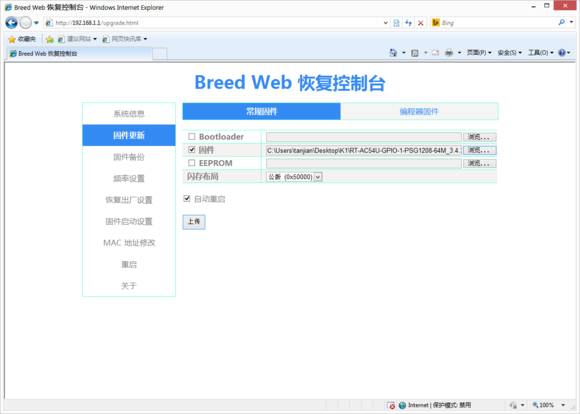Image resolution: width=580 pixels, height=414 pixels.
Task: Click the popup blocker status bar icon
Action: click(x=391, y=405)
